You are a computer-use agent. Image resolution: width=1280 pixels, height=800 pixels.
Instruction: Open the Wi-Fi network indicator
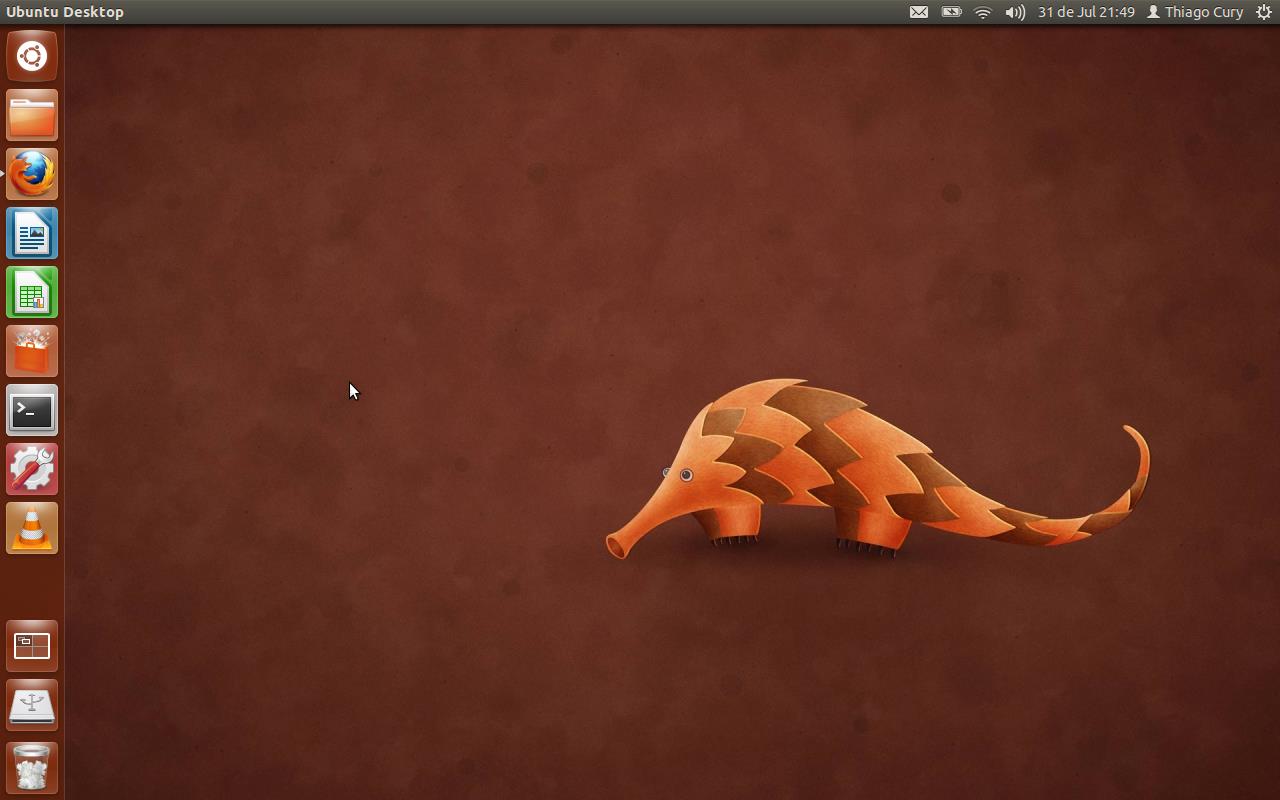[983, 12]
